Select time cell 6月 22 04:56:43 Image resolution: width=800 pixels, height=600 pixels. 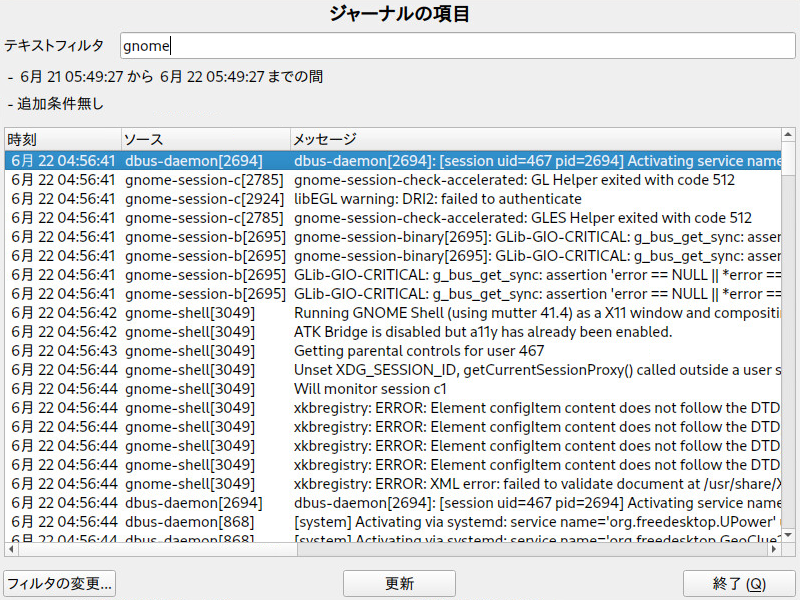pos(64,351)
